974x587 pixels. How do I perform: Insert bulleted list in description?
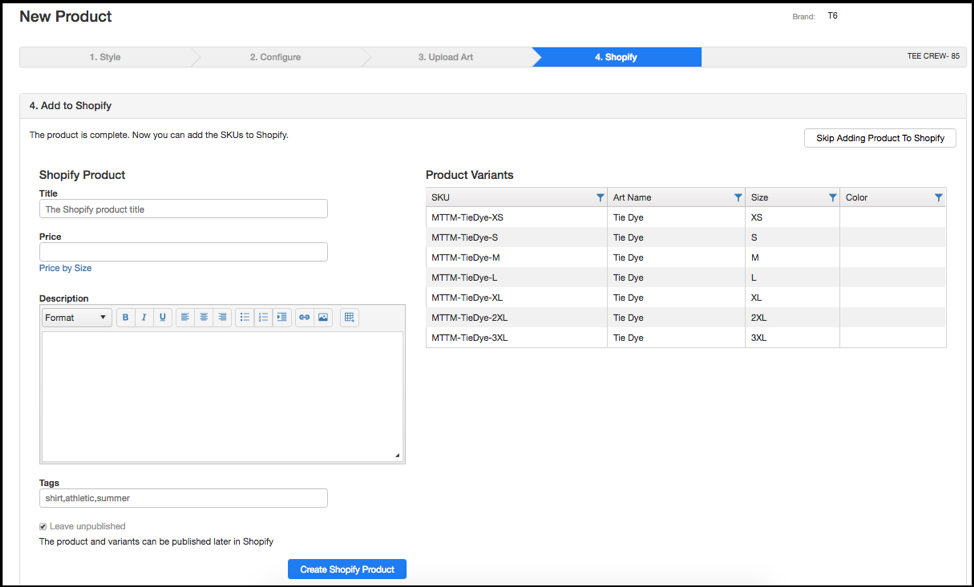245,317
